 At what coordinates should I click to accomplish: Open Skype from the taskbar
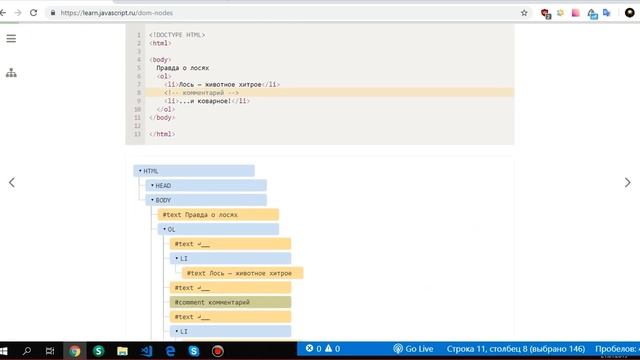tap(194, 351)
